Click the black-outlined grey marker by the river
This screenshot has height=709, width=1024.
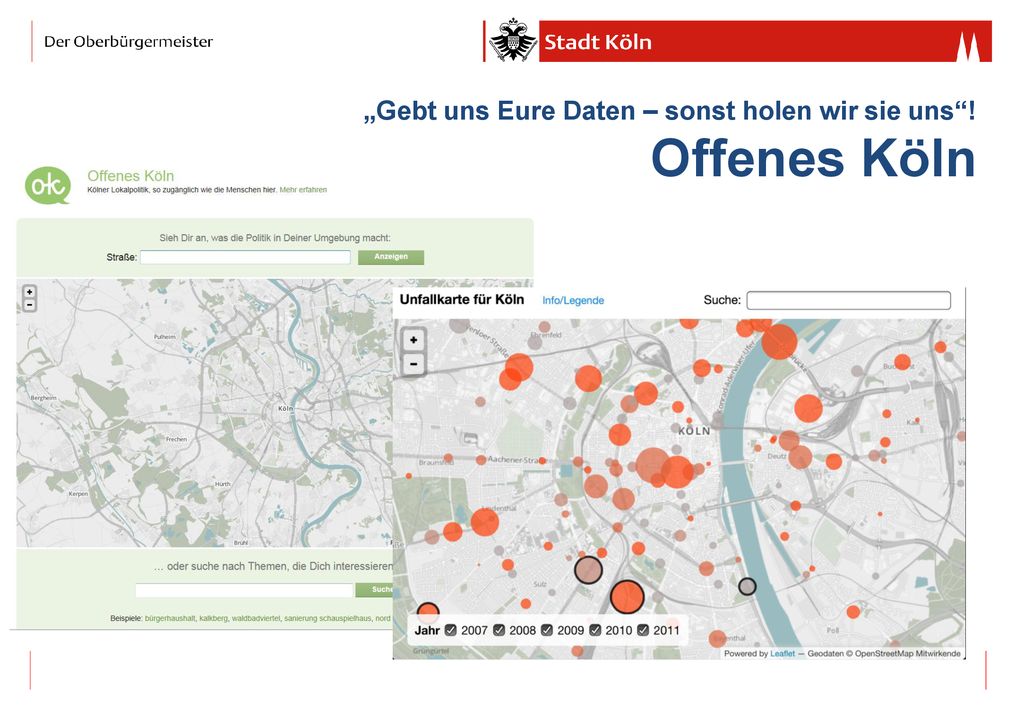point(747,586)
